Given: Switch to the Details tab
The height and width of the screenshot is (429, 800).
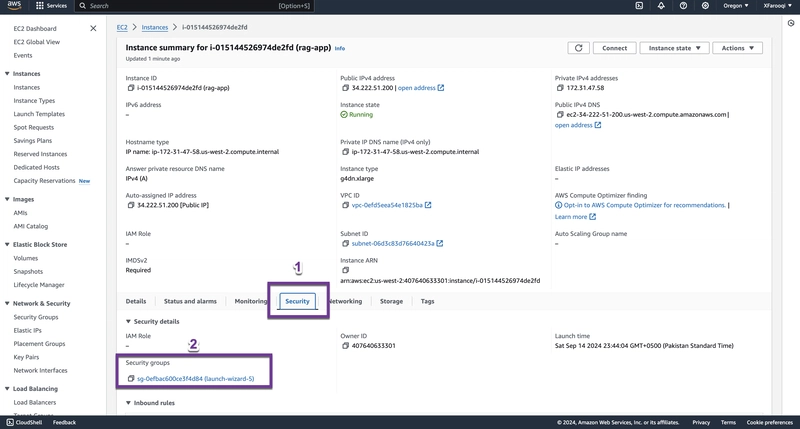Looking at the screenshot, I should click(x=136, y=301).
